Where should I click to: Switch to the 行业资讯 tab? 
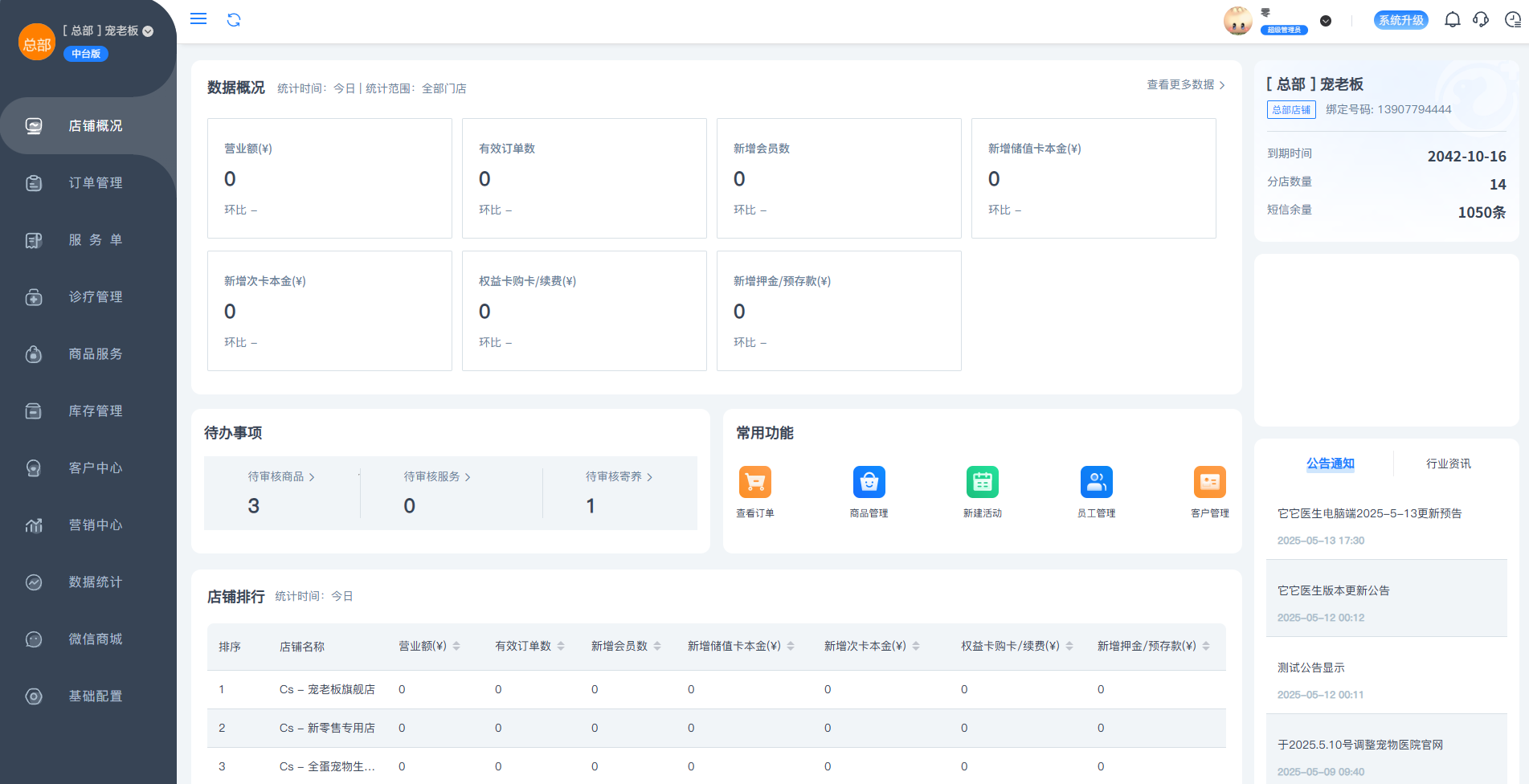[1448, 463]
